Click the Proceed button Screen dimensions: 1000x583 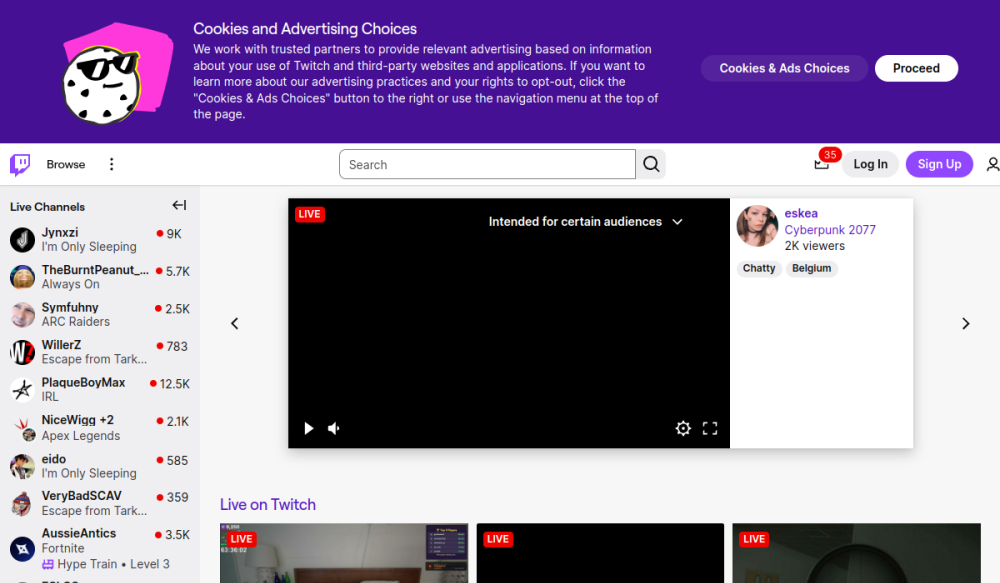[916, 68]
